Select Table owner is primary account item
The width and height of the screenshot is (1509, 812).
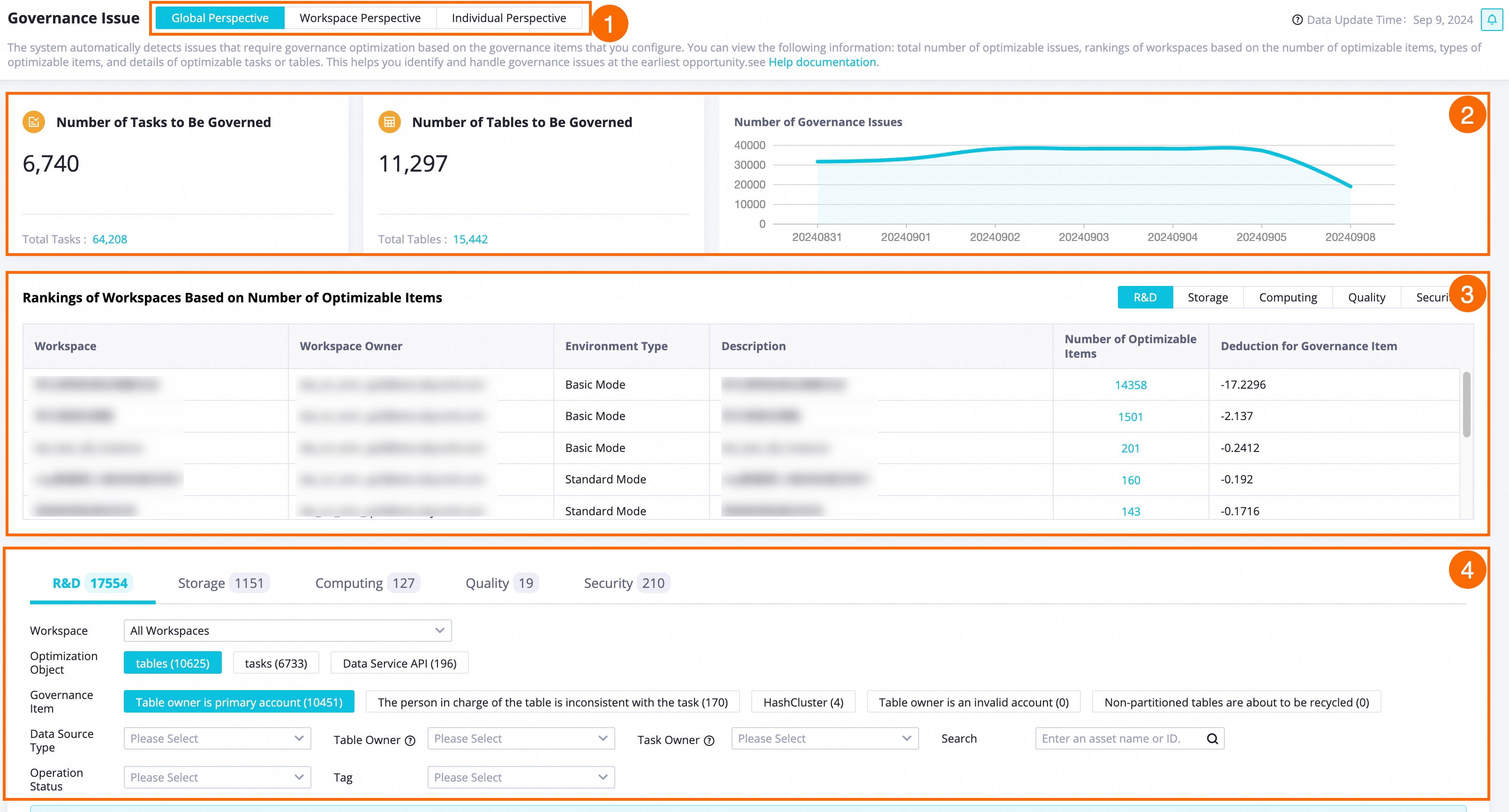coord(239,702)
